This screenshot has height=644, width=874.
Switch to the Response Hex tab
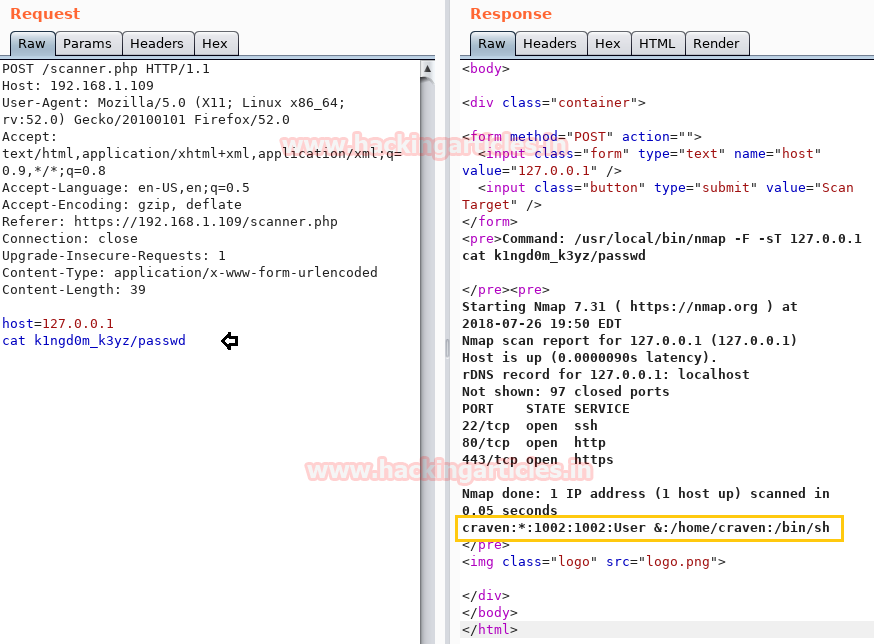click(608, 43)
